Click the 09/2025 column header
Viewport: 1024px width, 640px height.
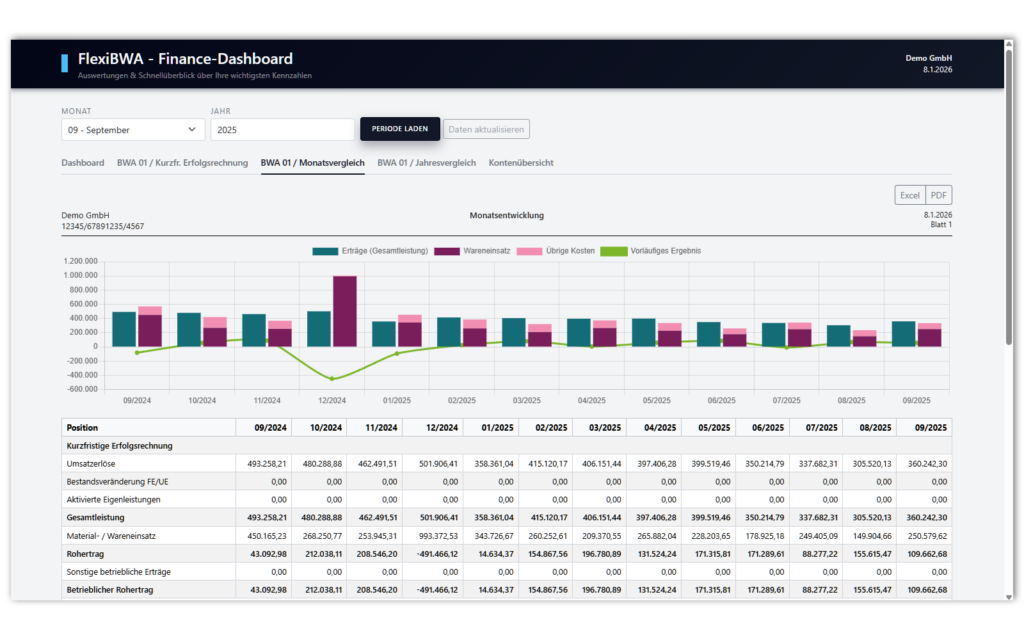[924, 427]
